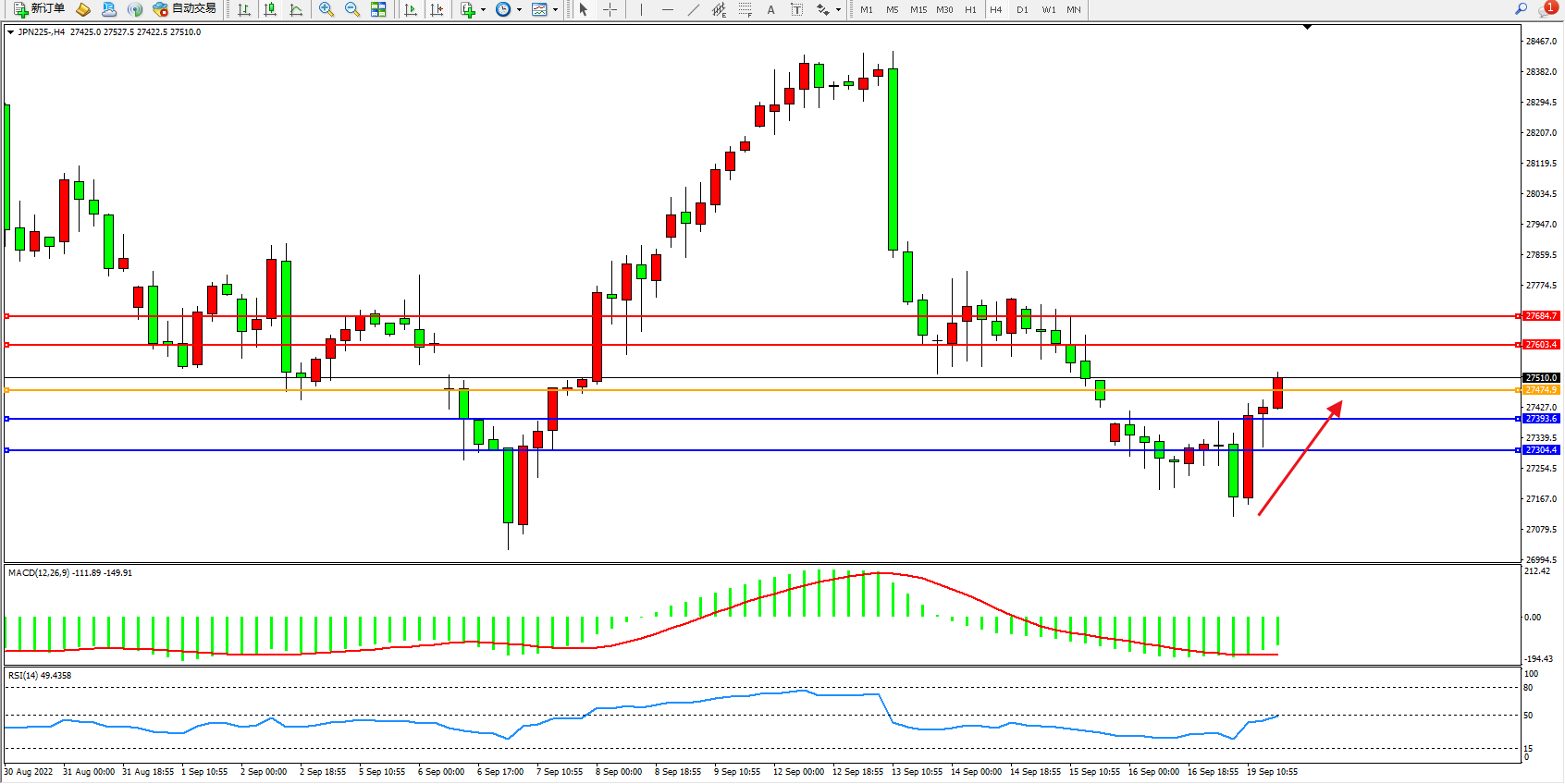Click the orange 27474.9 price level label
This screenshot has width=1565, height=784.
(x=1541, y=390)
